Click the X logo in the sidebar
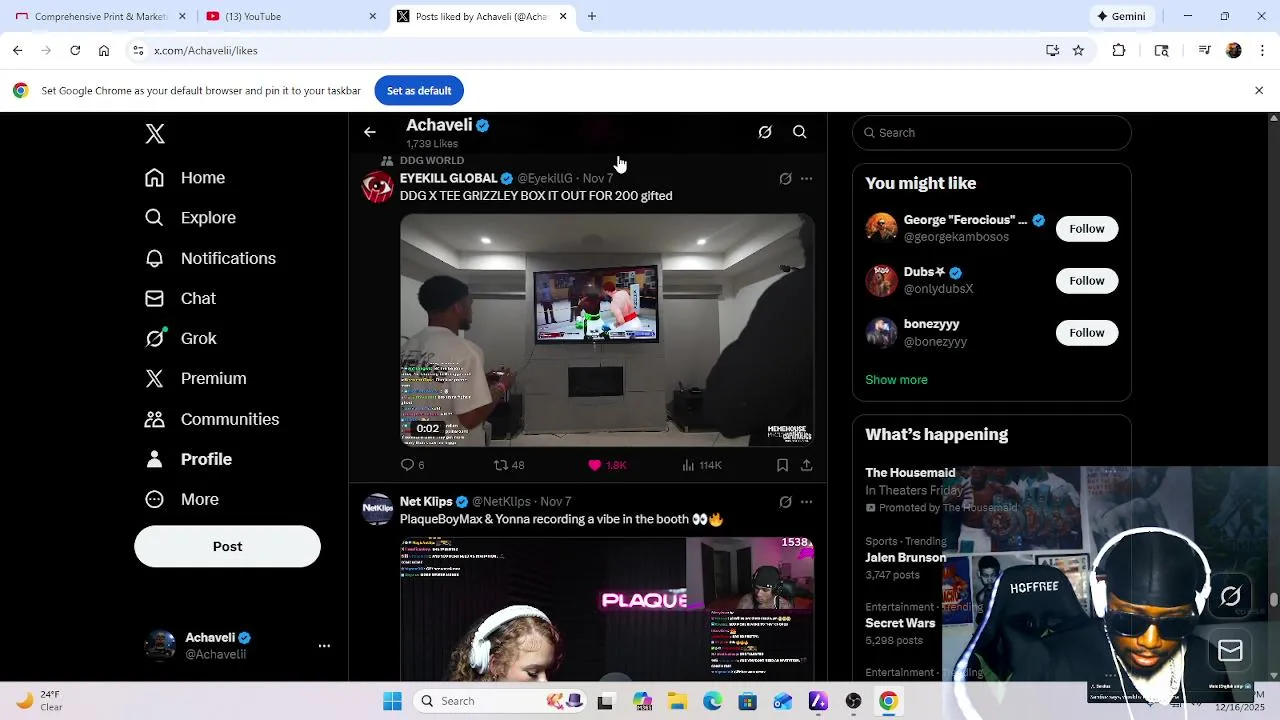The height and width of the screenshot is (720, 1280). pyautogui.click(x=155, y=134)
